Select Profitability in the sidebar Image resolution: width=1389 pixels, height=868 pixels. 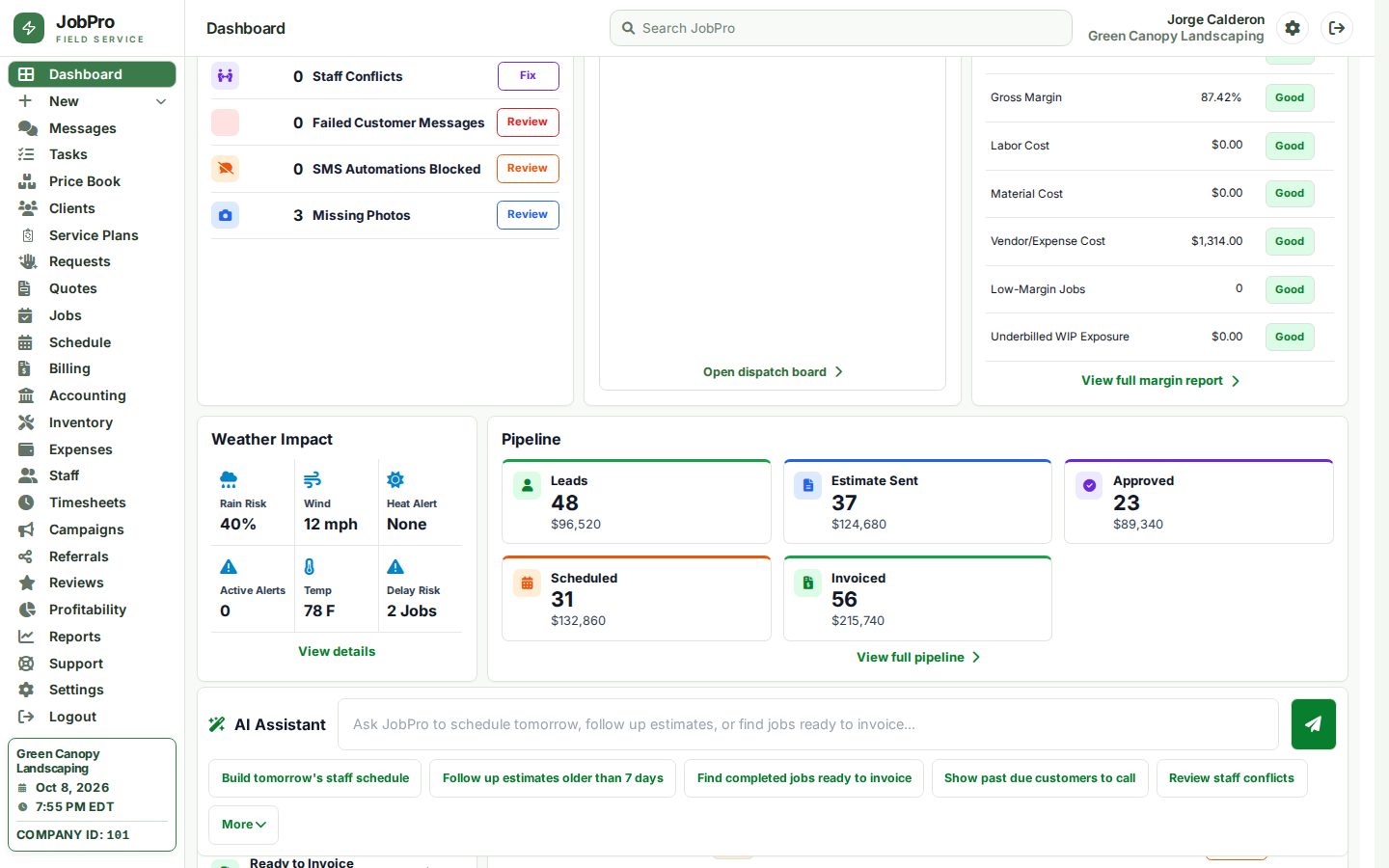click(92, 610)
